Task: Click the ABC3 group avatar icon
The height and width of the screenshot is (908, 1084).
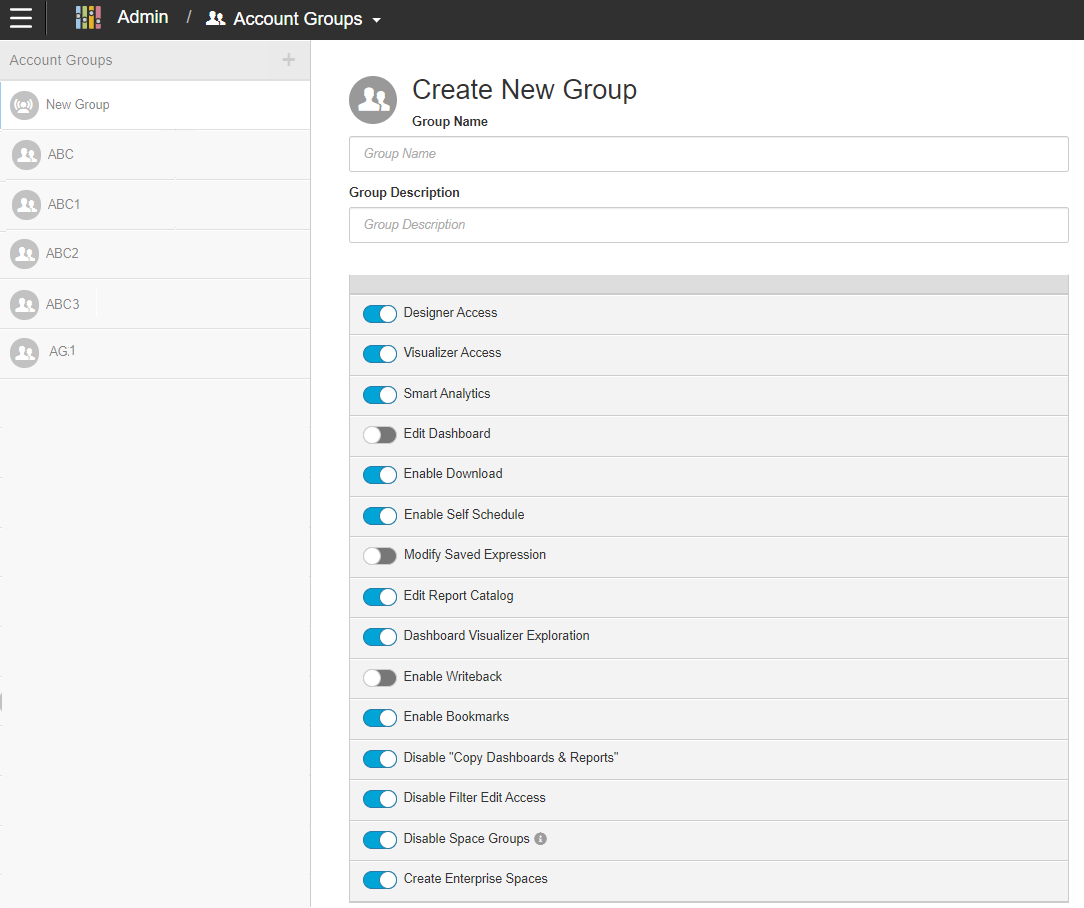Action: (25, 304)
